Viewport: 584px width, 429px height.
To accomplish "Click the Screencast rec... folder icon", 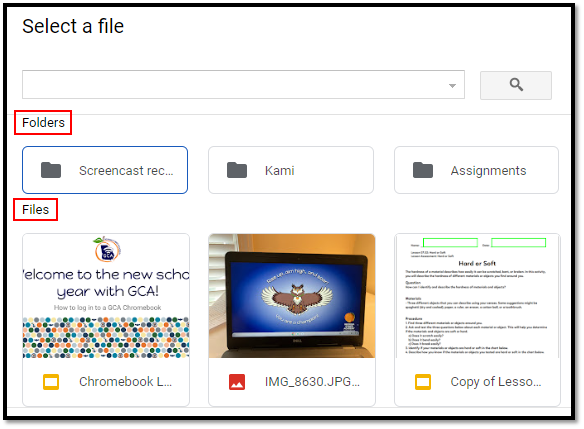I will [51, 170].
